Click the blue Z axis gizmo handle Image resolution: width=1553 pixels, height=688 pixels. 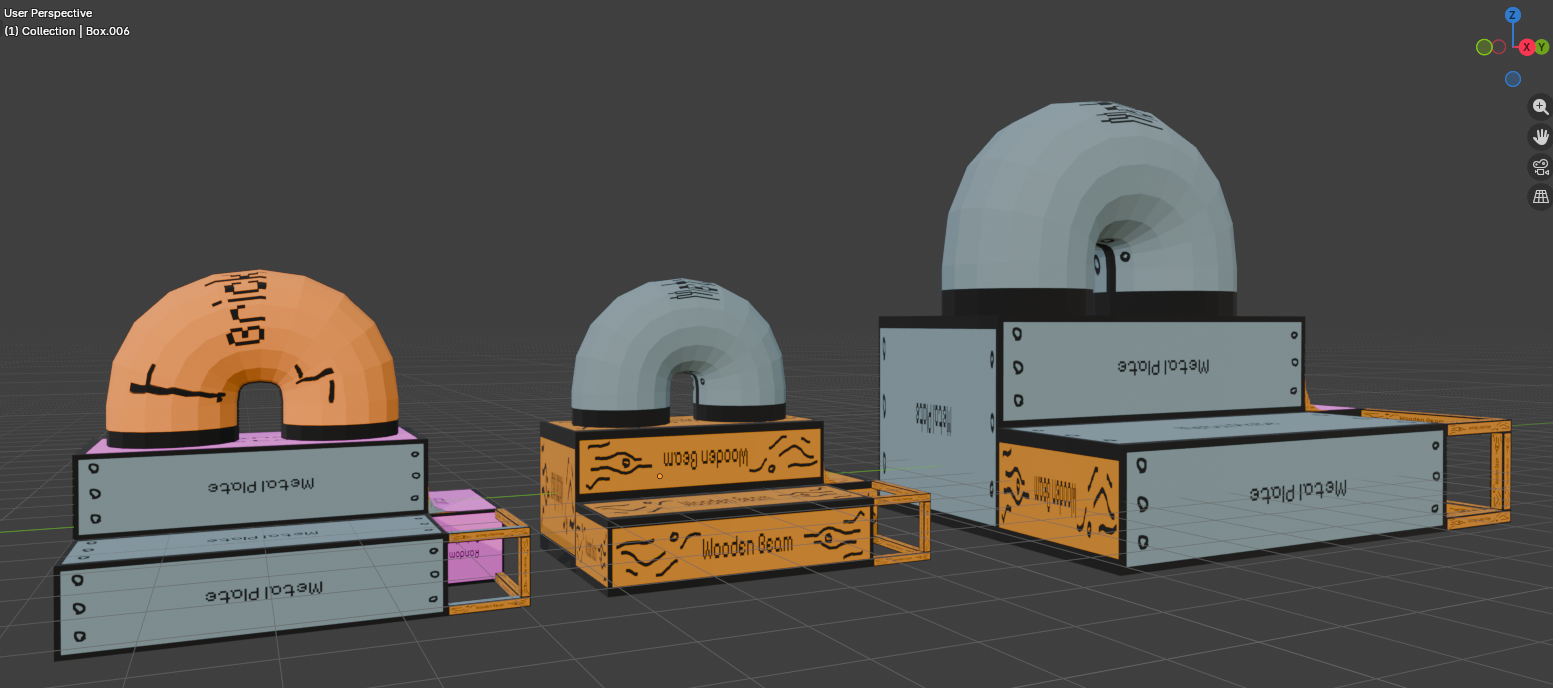tap(1513, 15)
